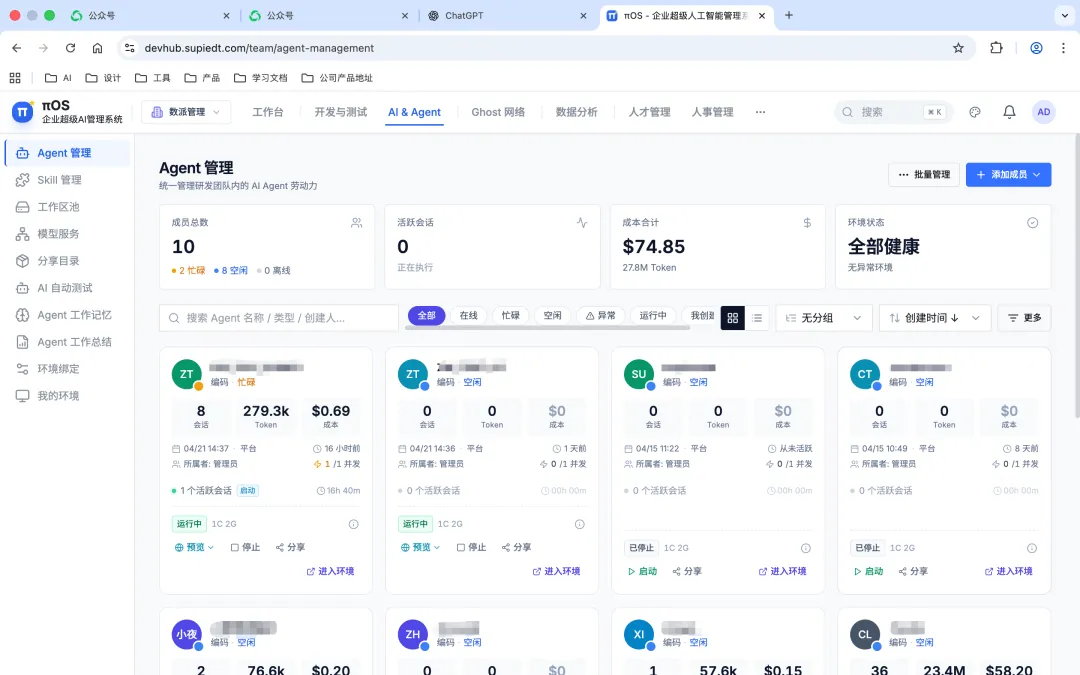Switch to the 人才管理 tab
1080x675 pixels.
coord(649,112)
